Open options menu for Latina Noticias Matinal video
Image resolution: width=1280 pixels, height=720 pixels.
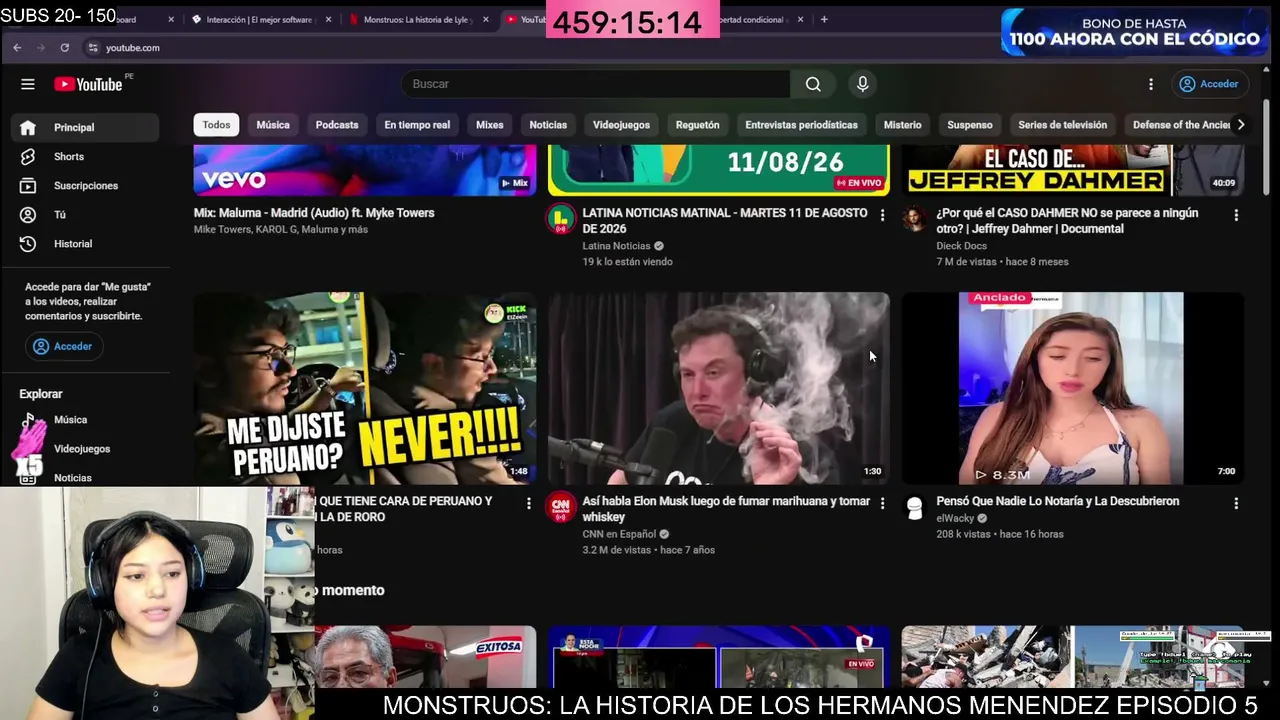coord(882,215)
